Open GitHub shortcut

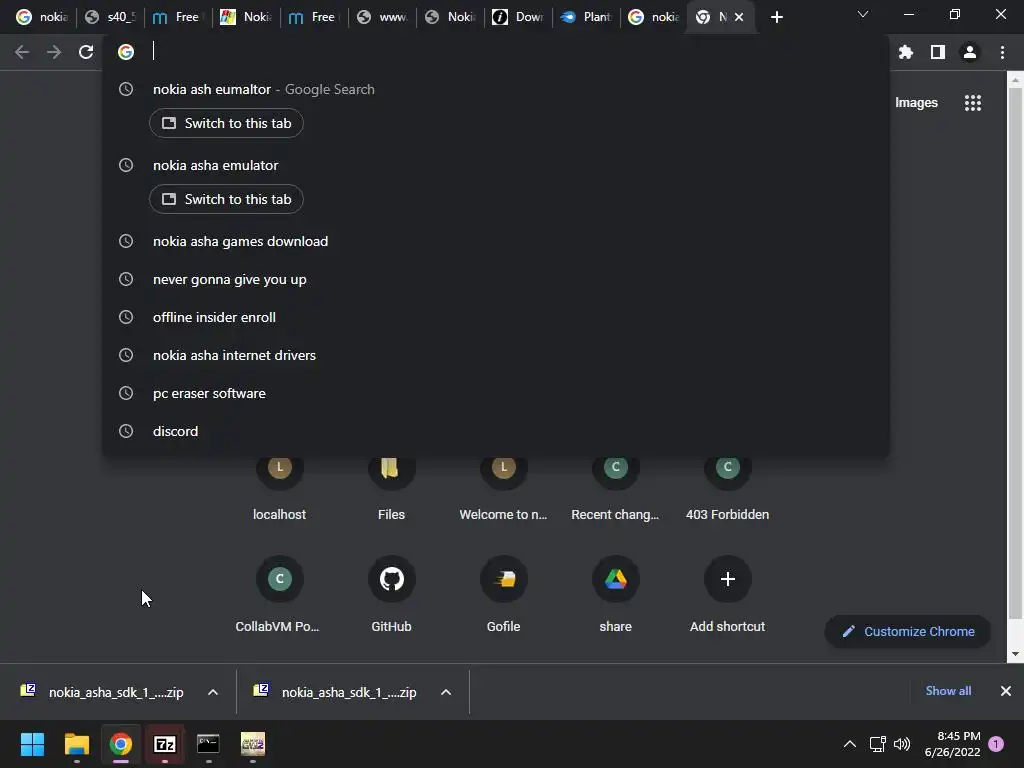point(391,594)
